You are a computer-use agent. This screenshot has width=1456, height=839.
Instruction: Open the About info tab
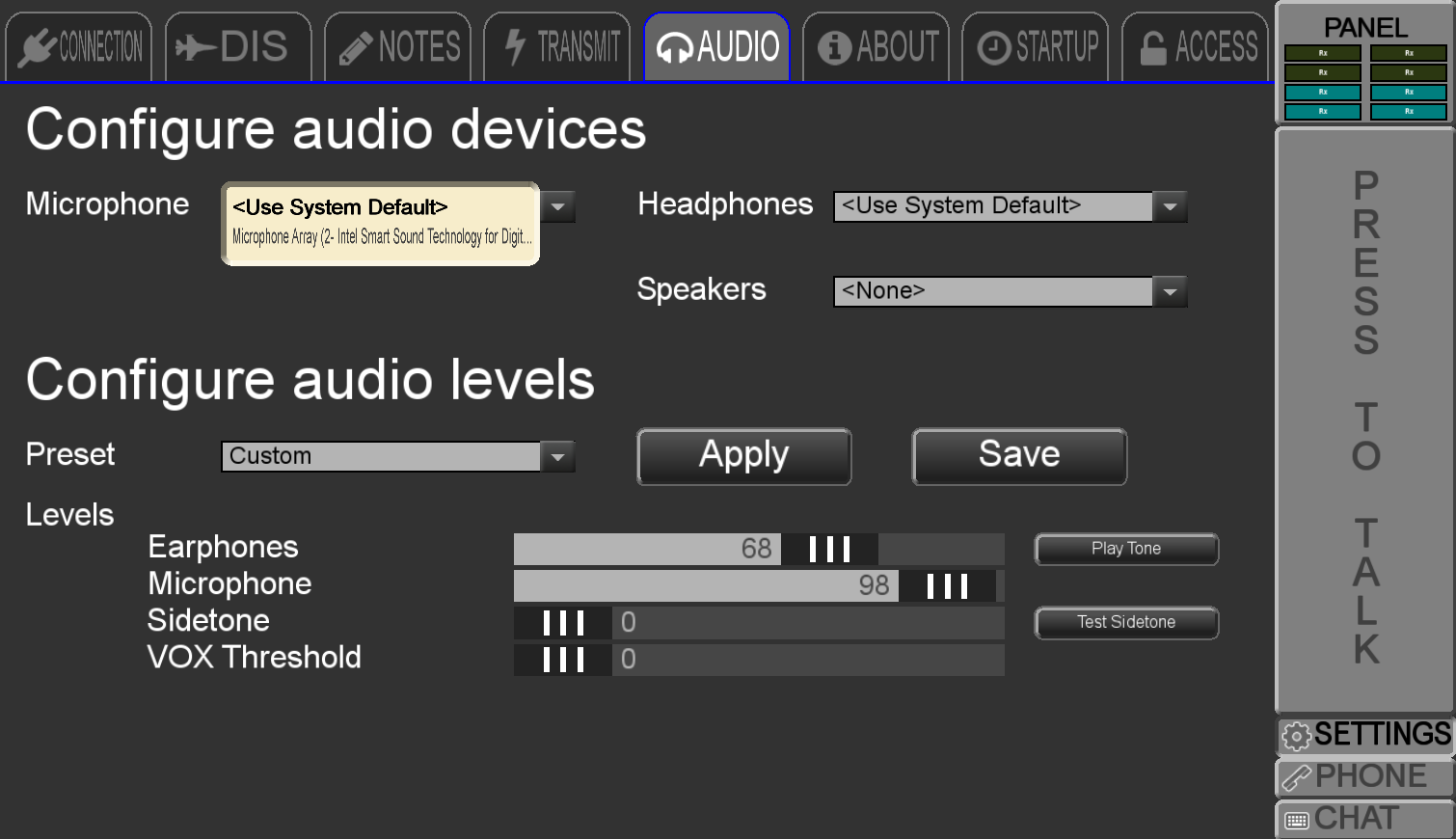[876, 46]
